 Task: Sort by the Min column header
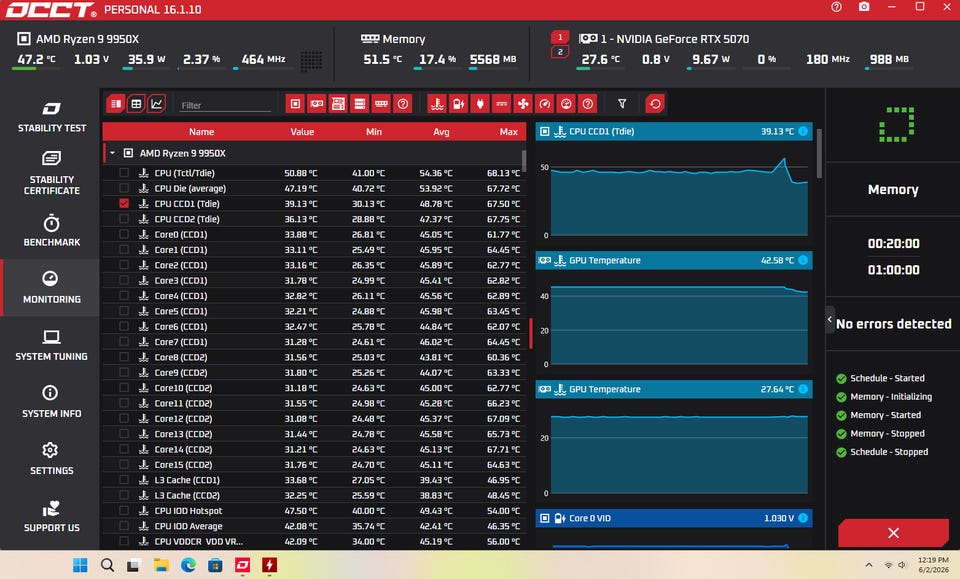coord(373,132)
